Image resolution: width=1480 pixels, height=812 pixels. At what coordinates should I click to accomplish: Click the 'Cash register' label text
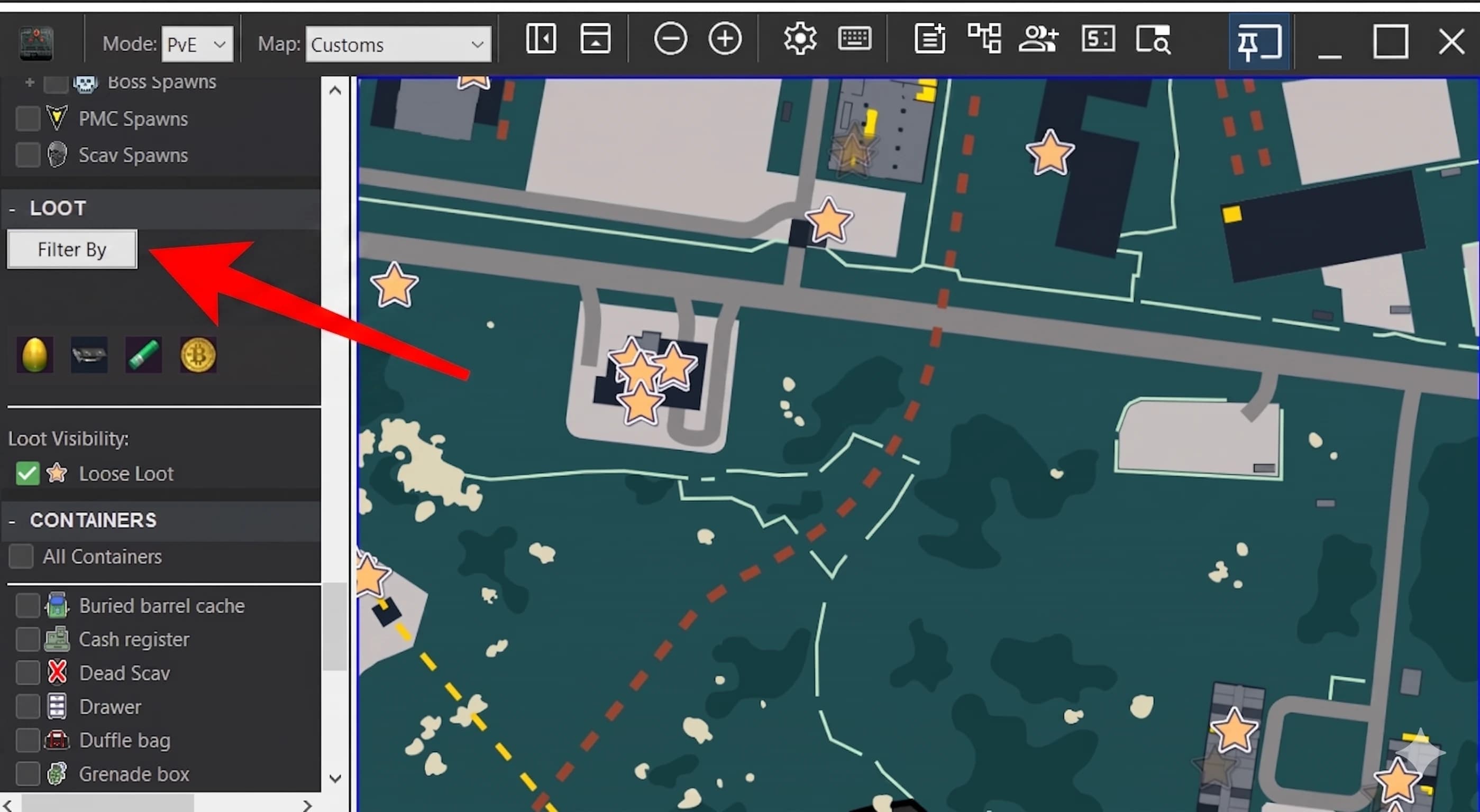[134, 639]
